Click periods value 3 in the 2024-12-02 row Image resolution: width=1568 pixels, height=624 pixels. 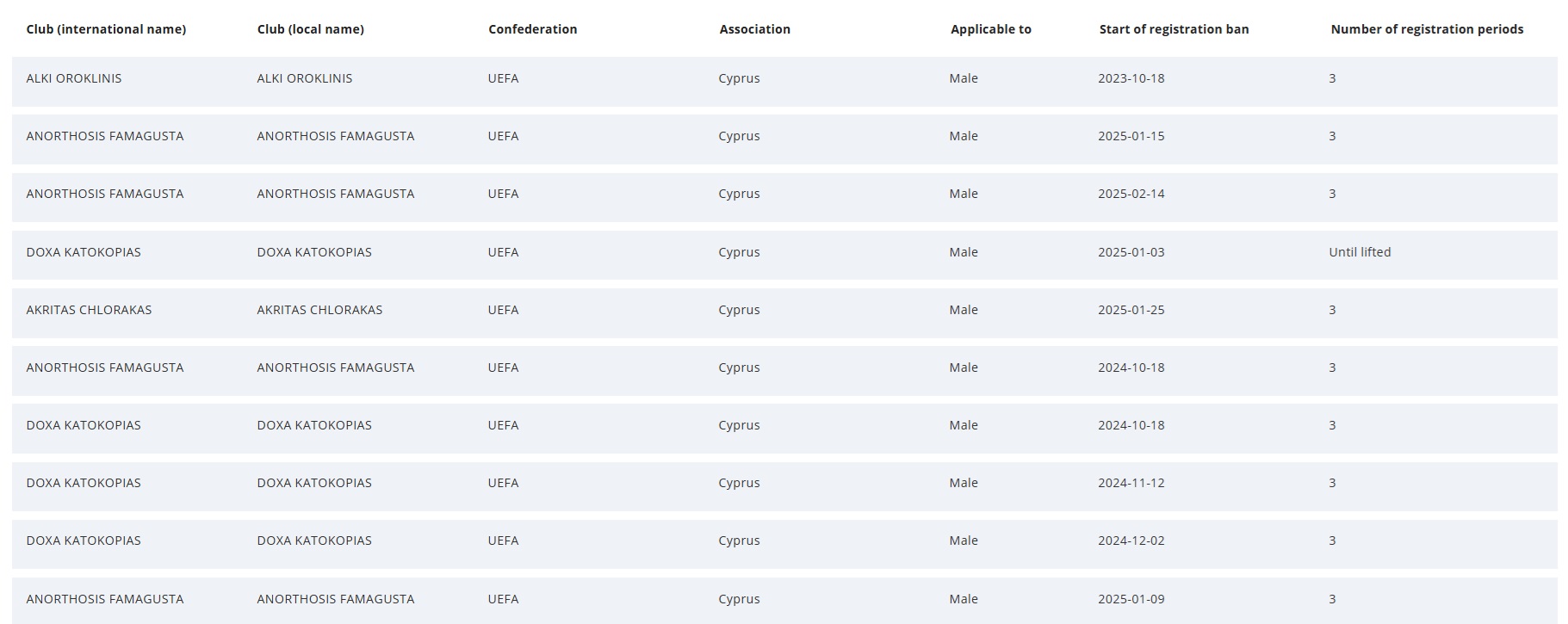pos(1332,541)
